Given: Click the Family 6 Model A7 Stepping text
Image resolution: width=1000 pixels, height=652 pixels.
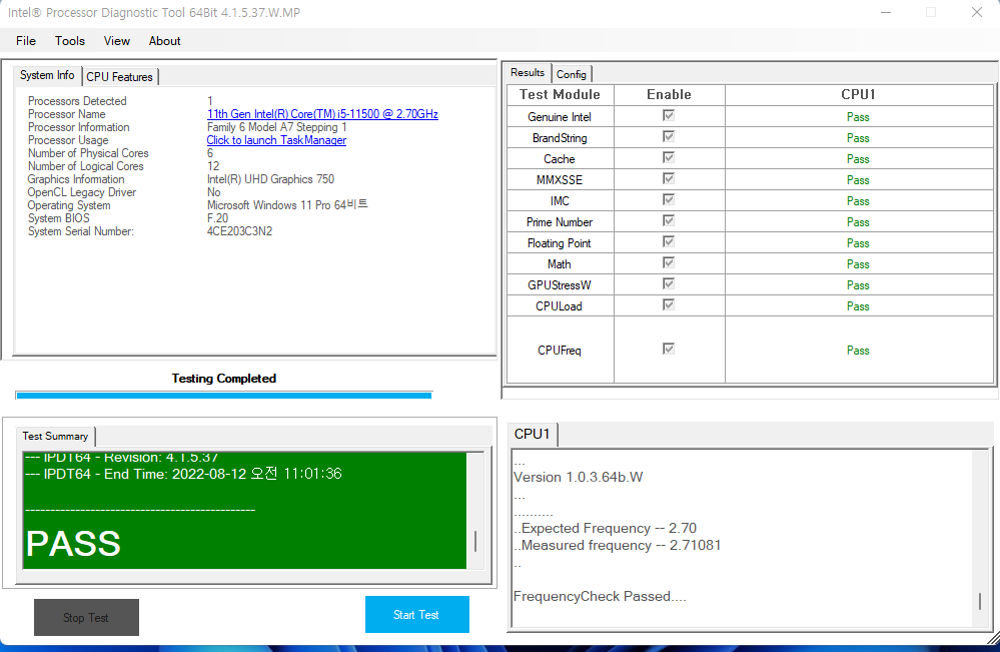Looking at the screenshot, I should [277, 127].
